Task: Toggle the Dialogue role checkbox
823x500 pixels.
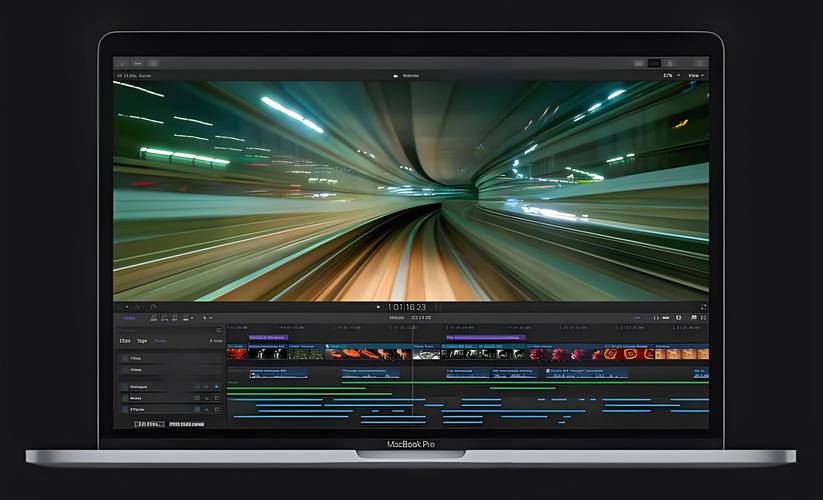Action: click(x=125, y=385)
